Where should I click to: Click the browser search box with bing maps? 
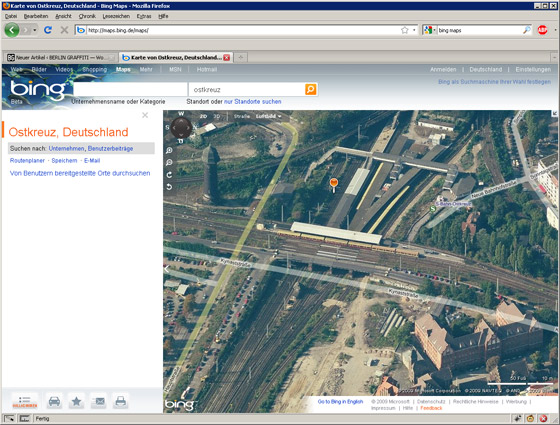tap(480, 30)
